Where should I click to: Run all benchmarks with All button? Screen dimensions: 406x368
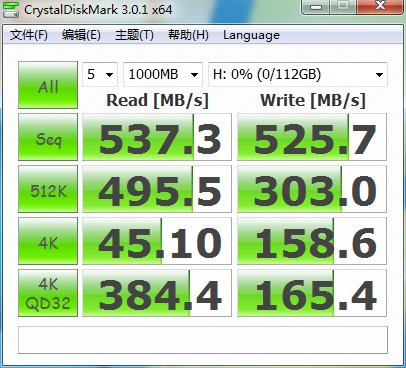48,85
